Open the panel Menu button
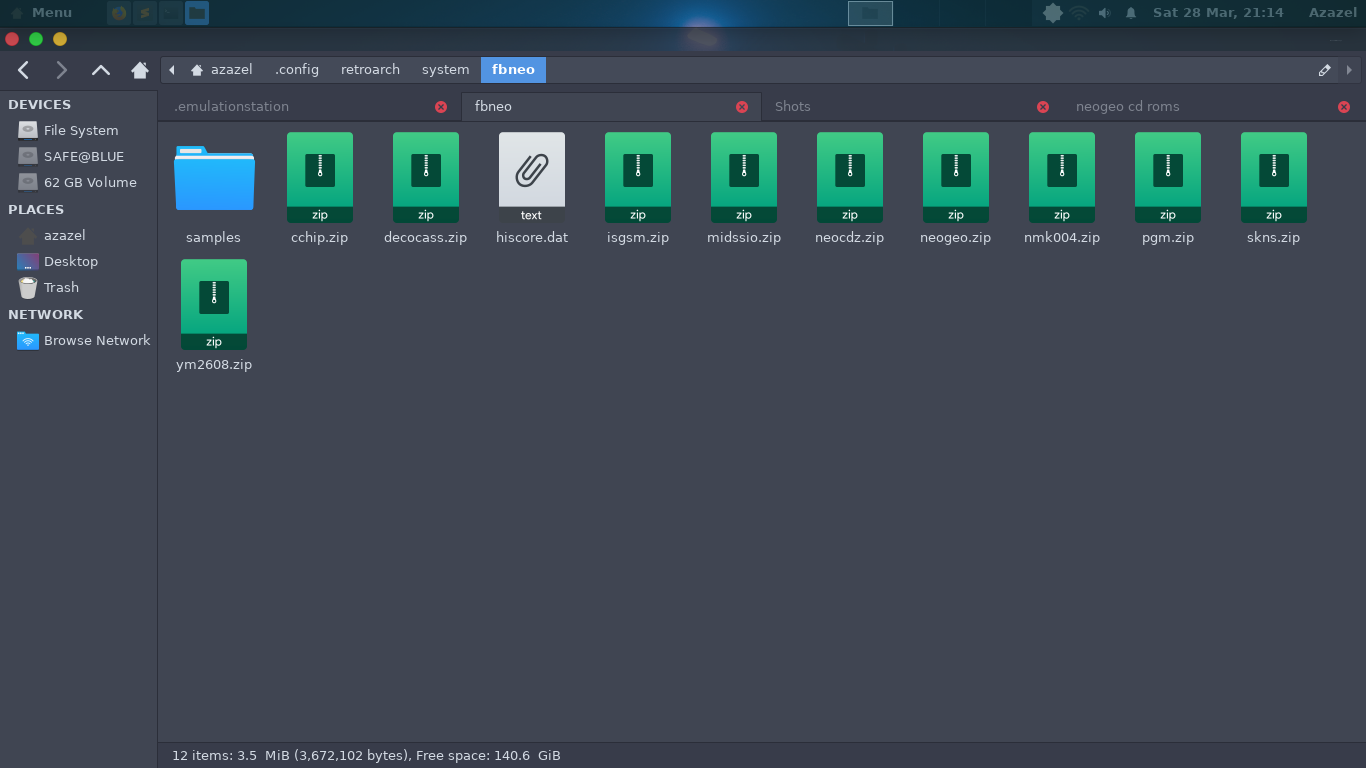This screenshot has width=1366, height=768. coord(42,13)
